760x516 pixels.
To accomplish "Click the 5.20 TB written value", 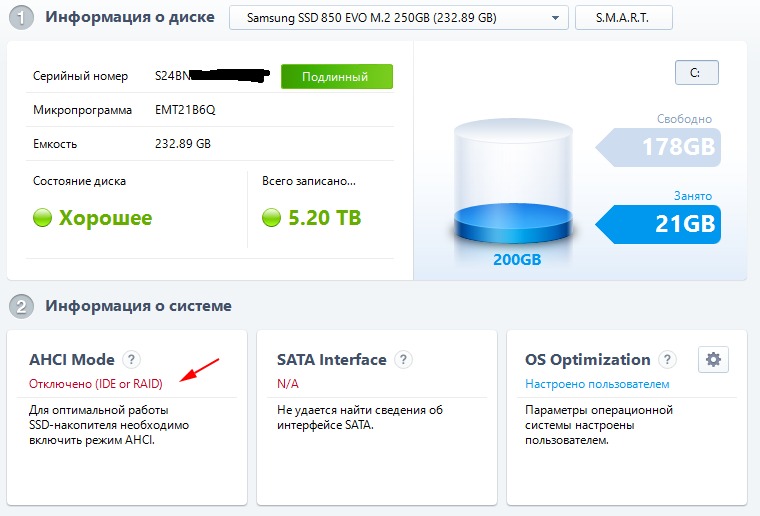I will point(324,218).
